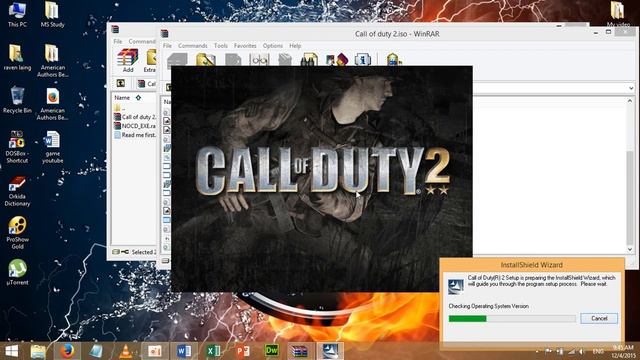The height and width of the screenshot is (360, 640).
Task: Click the greyed Test icon in WinRAR toolbar
Action: (x=233, y=60)
